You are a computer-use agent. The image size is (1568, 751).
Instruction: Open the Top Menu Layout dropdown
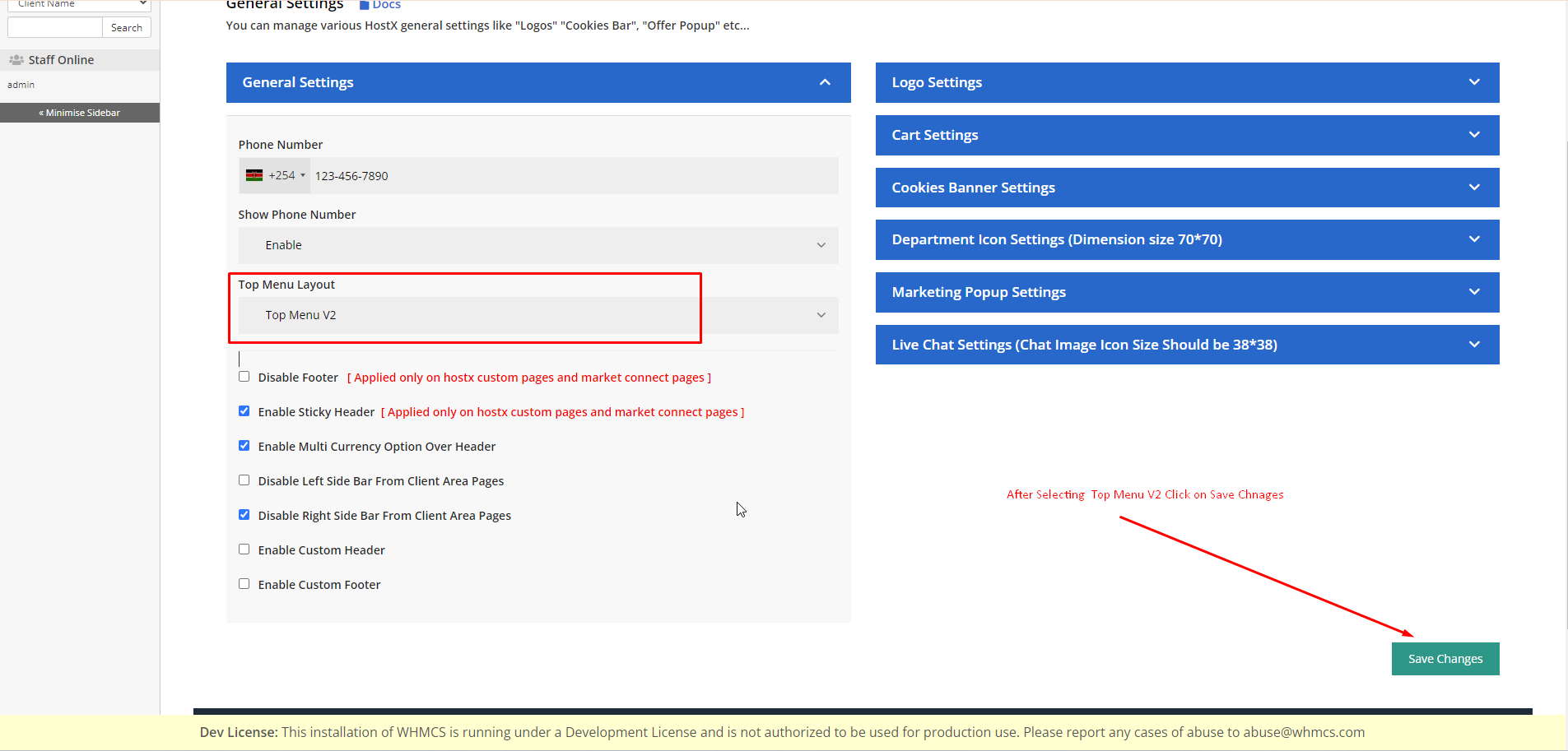pos(538,315)
